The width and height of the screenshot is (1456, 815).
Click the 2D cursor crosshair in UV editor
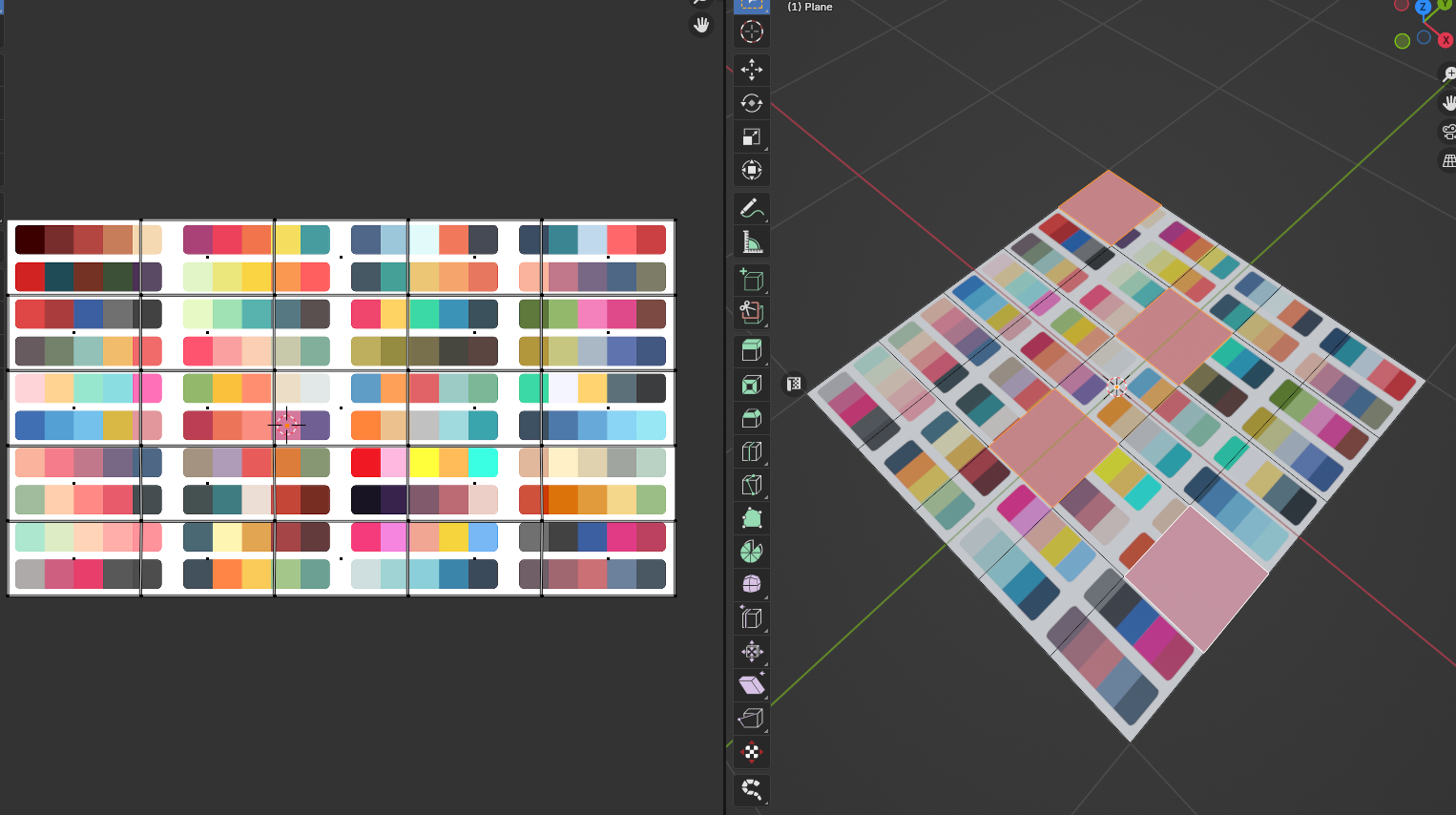click(286, 425)
